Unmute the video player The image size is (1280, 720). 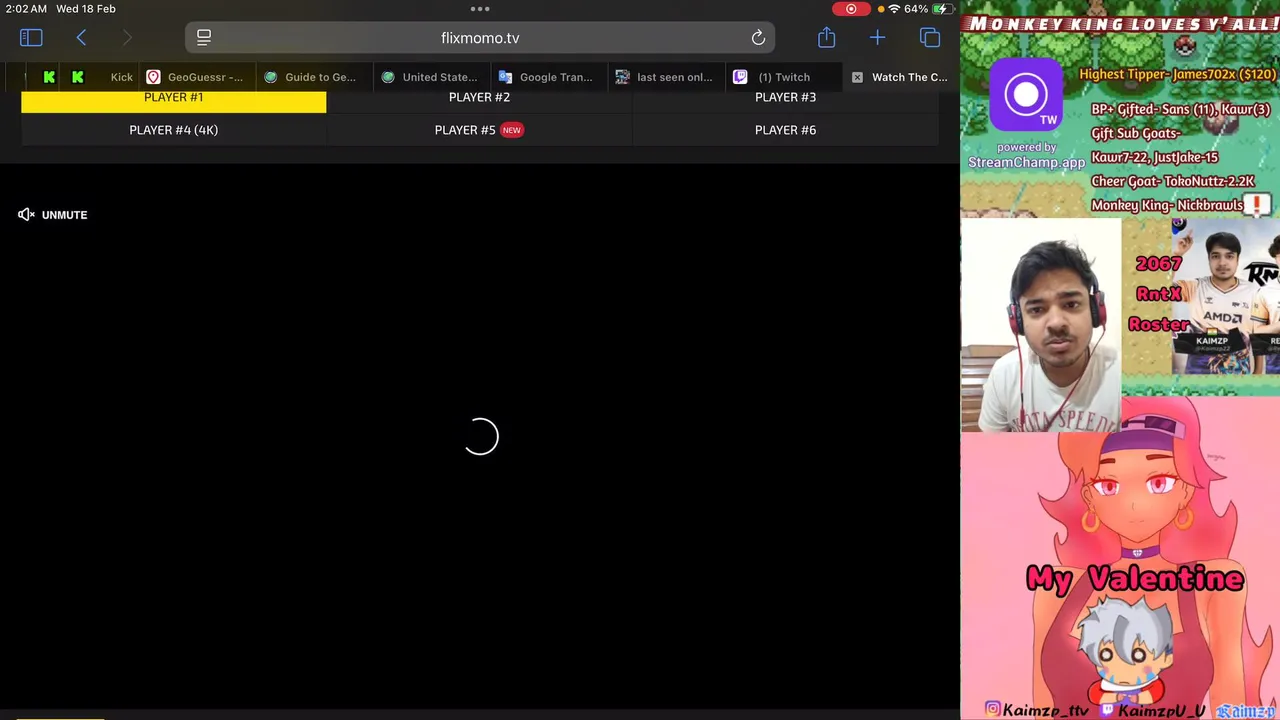pyautogui.click(x=53, y=215)
